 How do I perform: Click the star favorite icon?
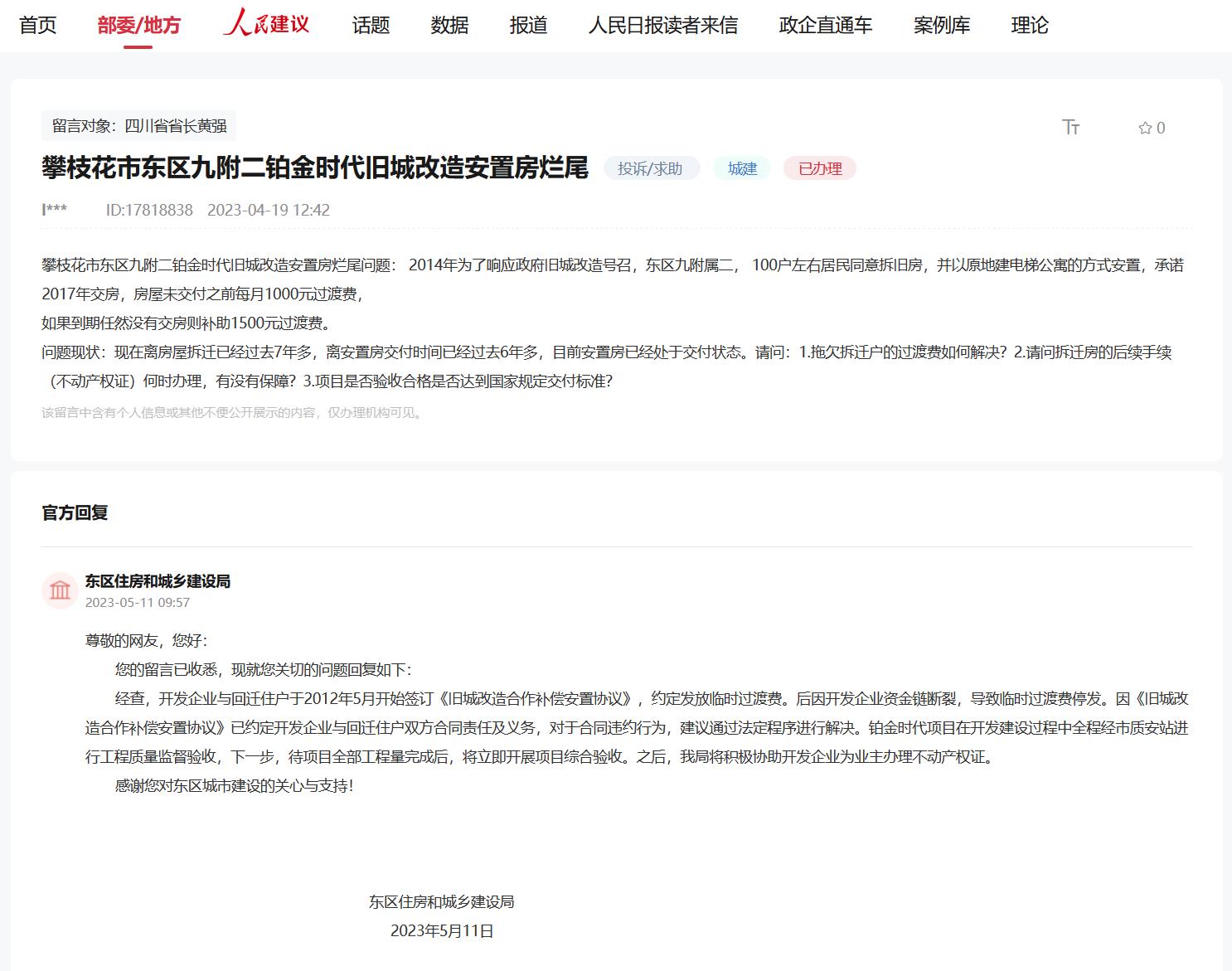1145,128
